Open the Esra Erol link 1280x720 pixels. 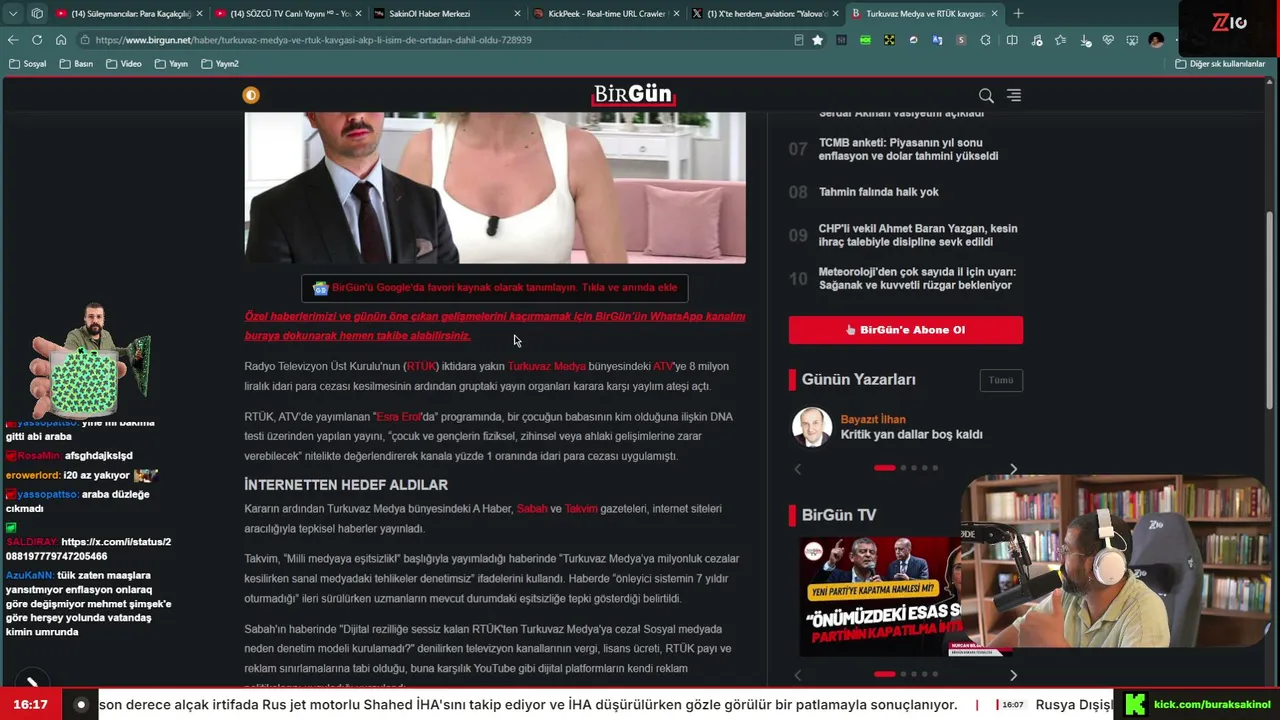(x=398, y=417)
